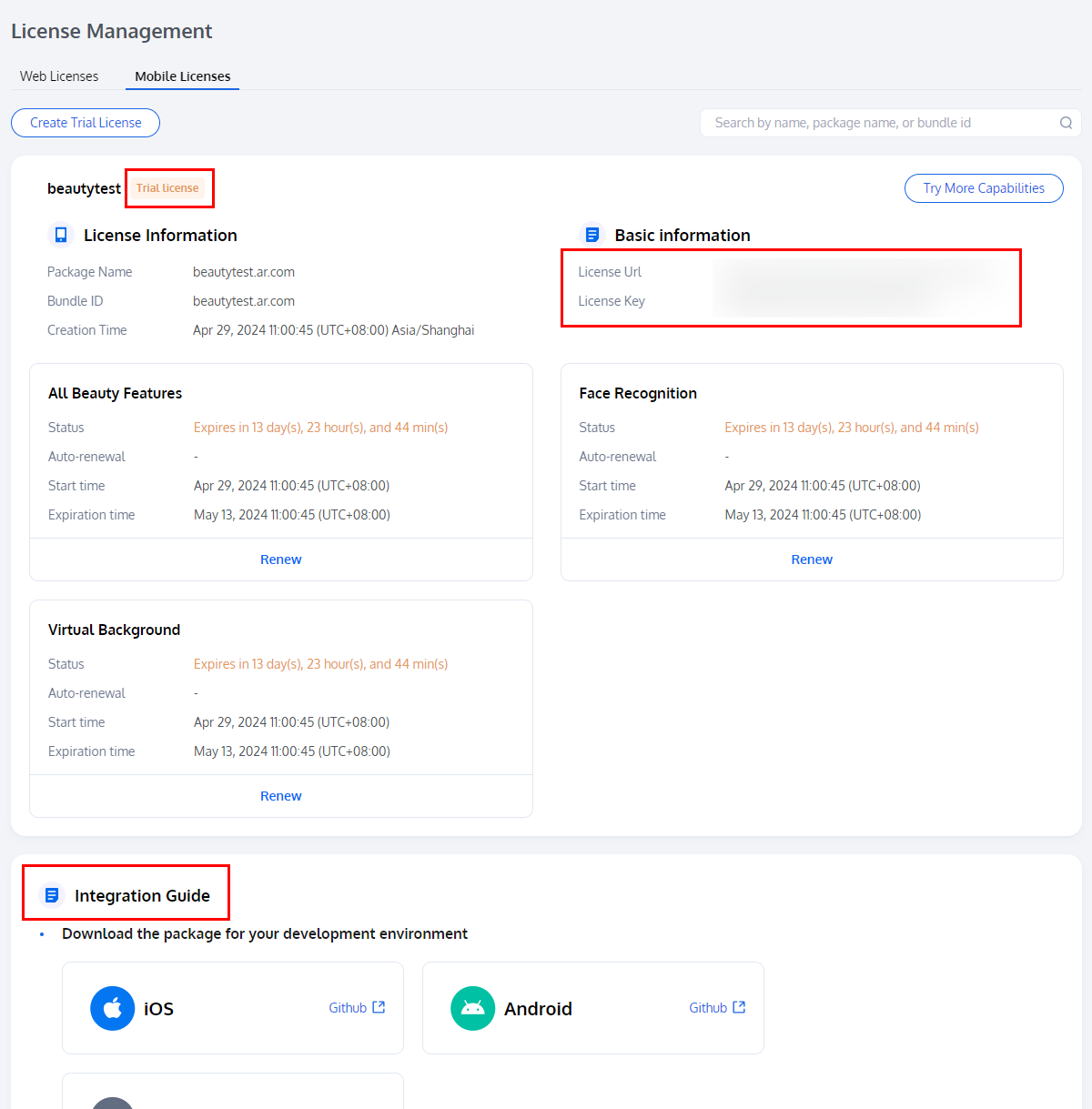Click Virtual Background expiration time value

(x=292, y=751)
